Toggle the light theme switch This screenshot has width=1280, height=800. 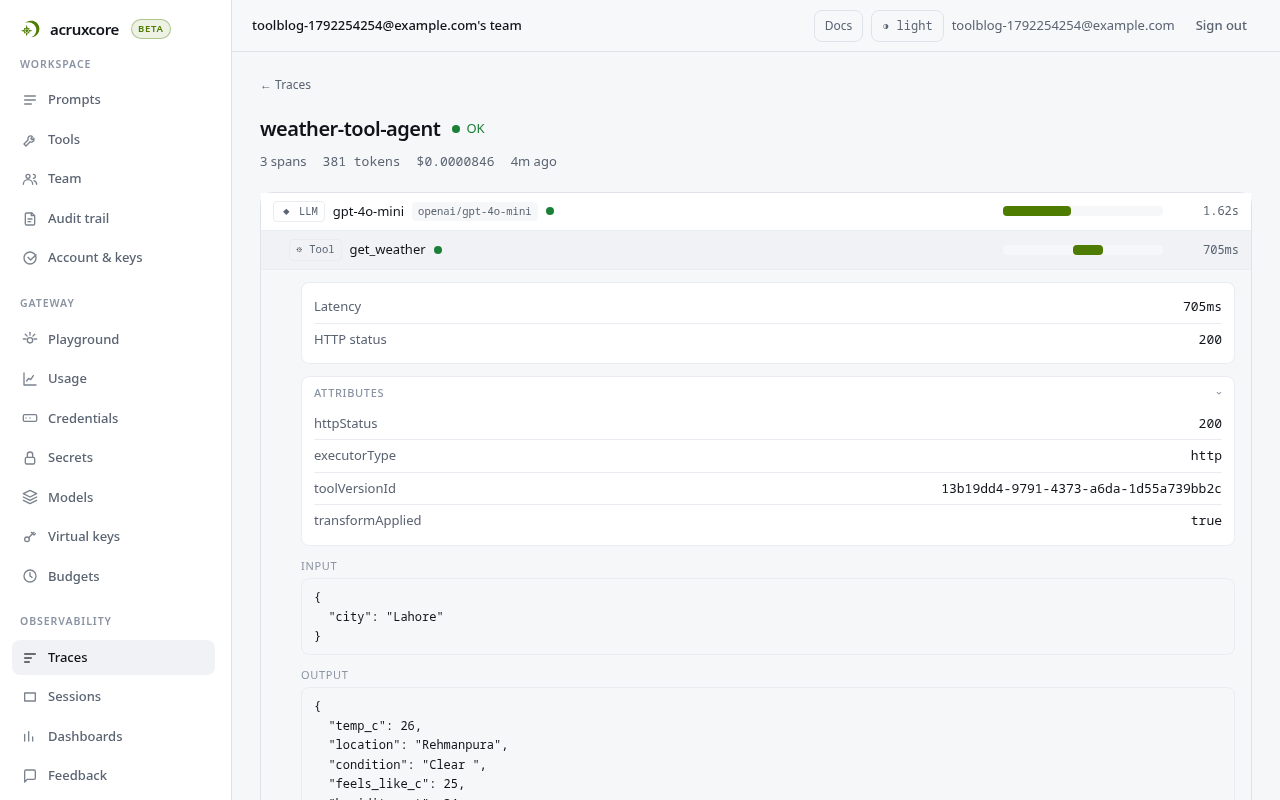tap(907, 26)
